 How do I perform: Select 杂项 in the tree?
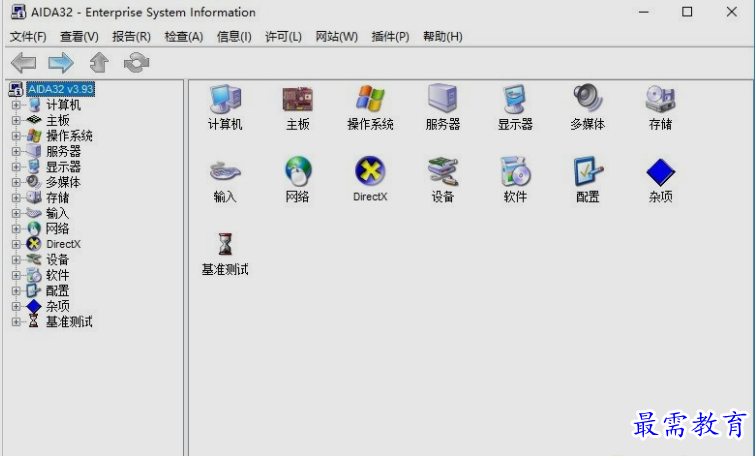pyautogui.click(x=57, y=306)
